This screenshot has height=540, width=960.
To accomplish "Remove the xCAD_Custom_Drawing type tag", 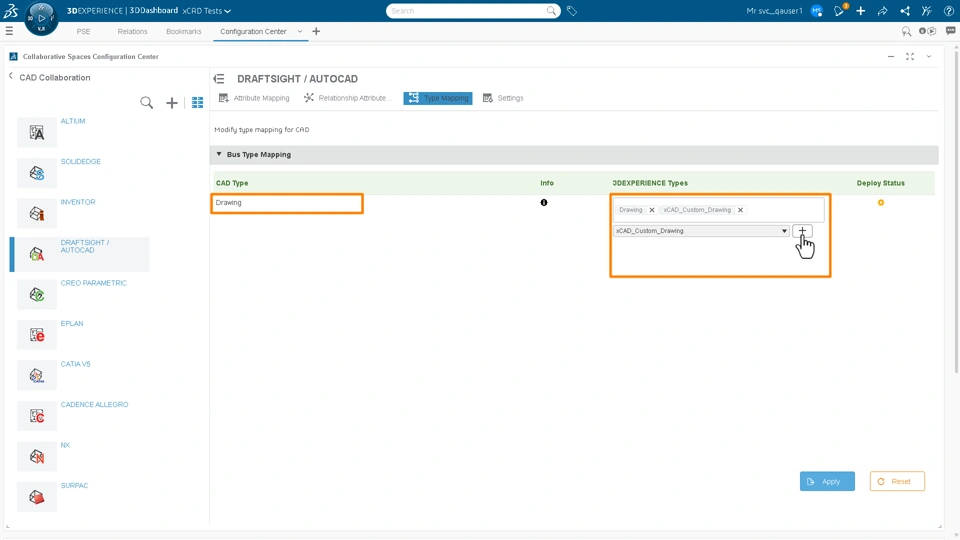I will click(x=740, y=210).
